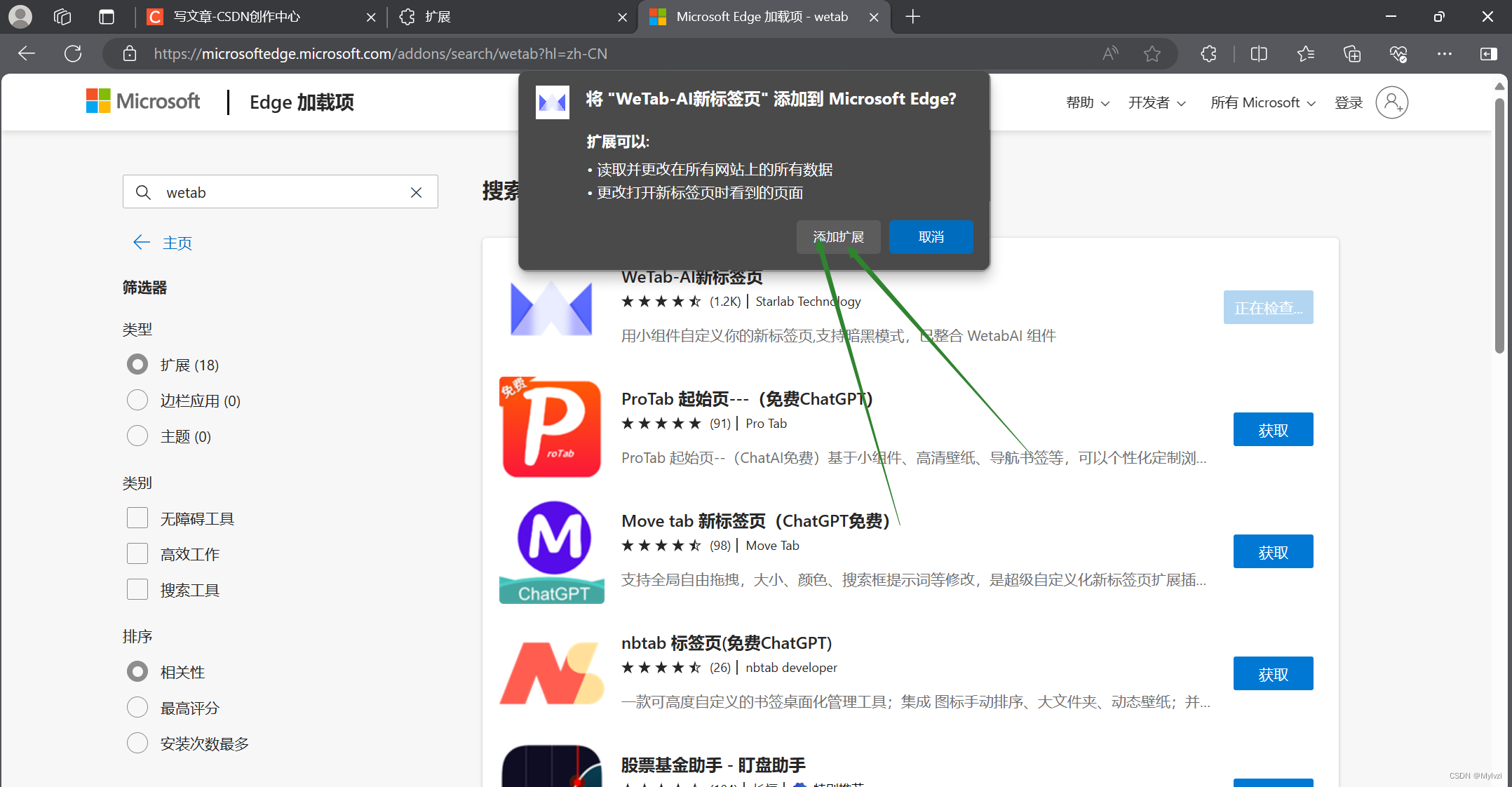Viewport: 1512px width, 787px height.
Task: Toggle split screen view icon
Action: tap(1259, 53)
